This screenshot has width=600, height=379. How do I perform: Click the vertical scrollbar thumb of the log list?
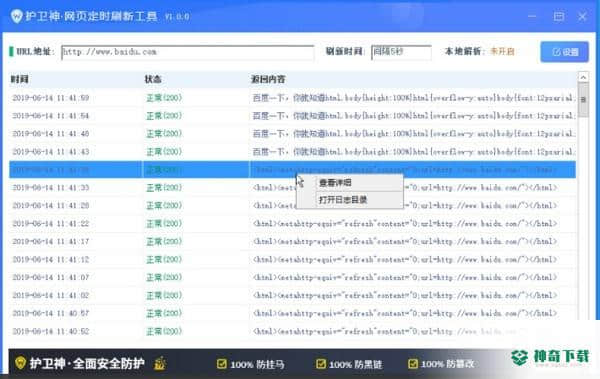click(583, 100)
